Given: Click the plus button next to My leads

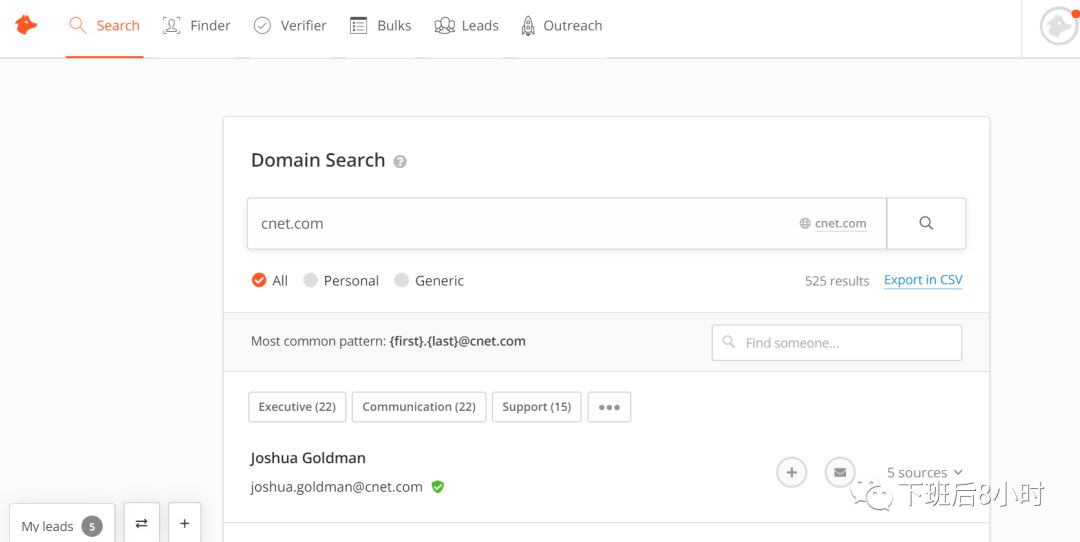Looking at the screenshot, I should tap(185, 524).
